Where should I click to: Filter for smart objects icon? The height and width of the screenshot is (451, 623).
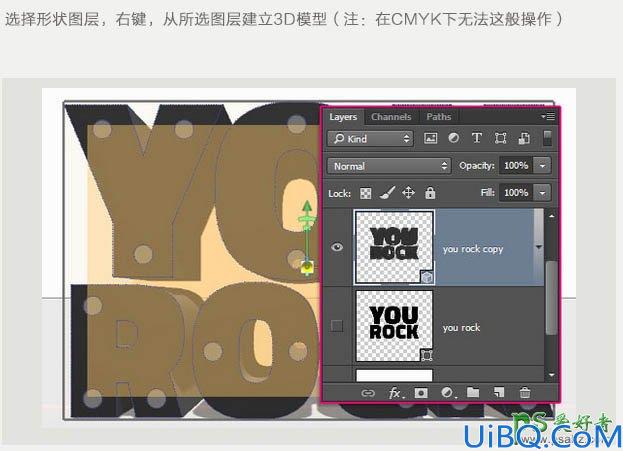[x=524, y=138]
